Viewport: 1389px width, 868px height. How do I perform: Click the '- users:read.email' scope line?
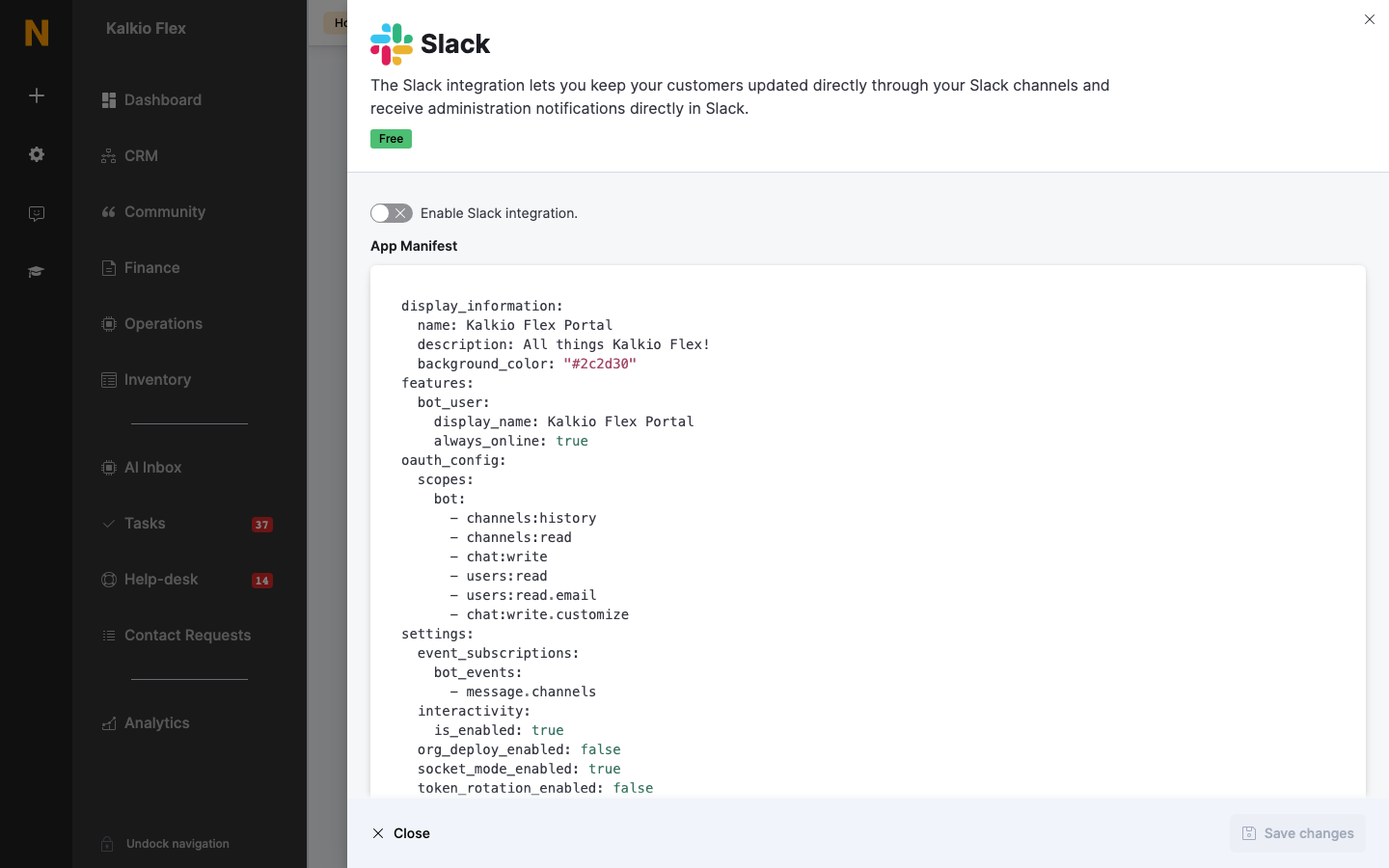point(523,595)
